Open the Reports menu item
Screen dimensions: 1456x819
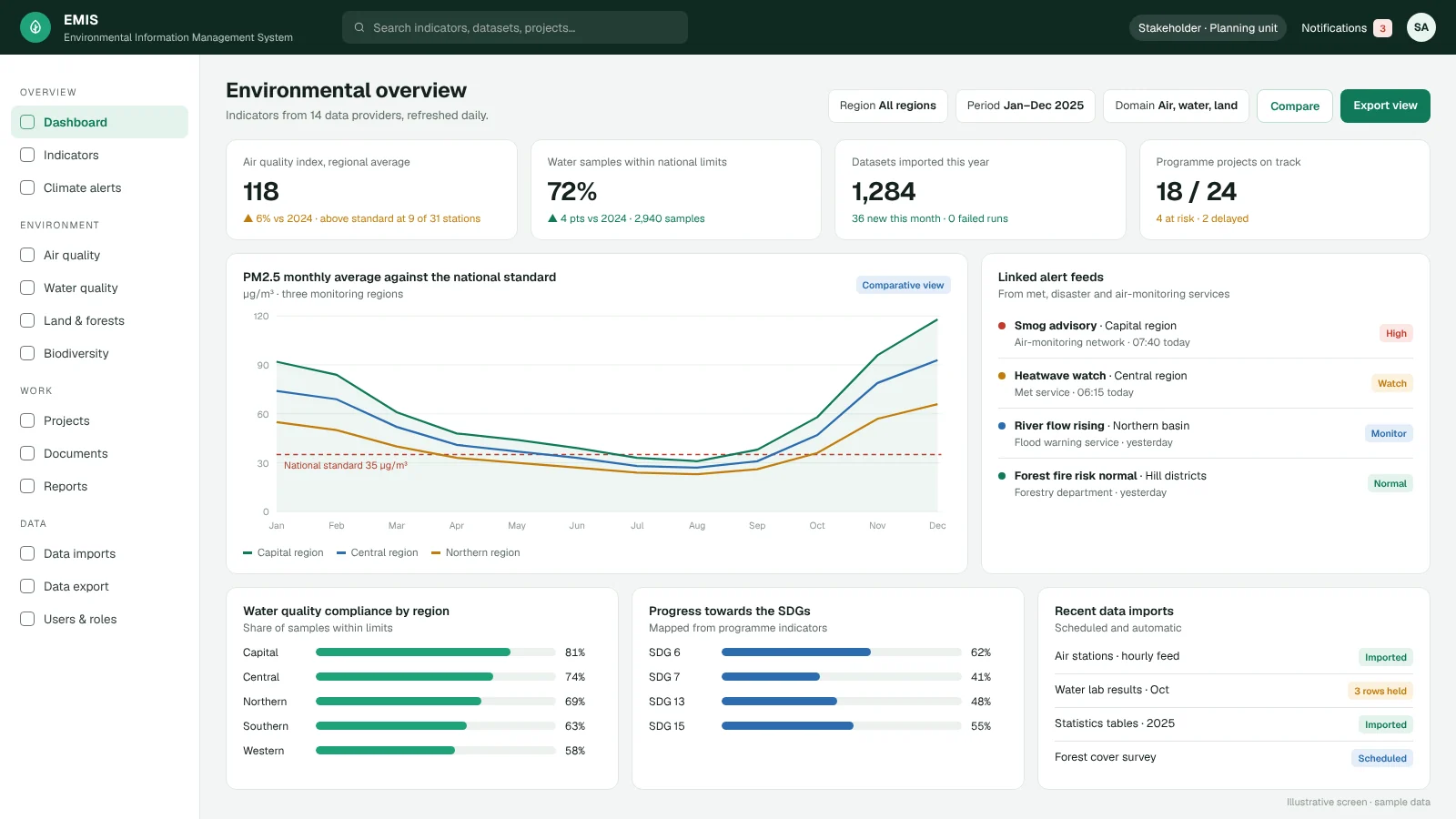pos(100,486)
